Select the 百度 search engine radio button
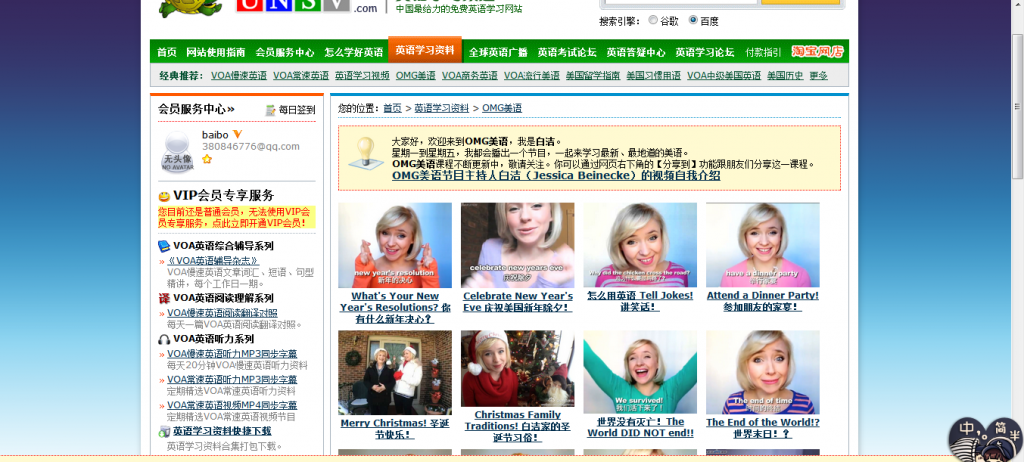The image size is (1024, 462). [x=693, y=20]
